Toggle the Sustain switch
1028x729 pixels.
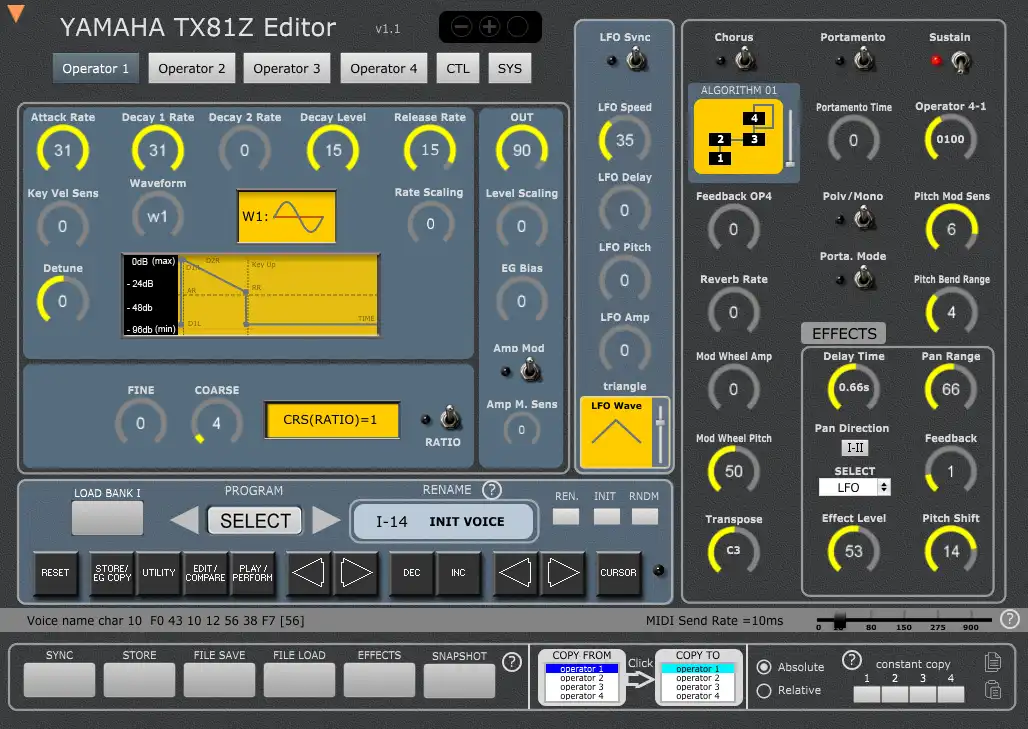961,62
